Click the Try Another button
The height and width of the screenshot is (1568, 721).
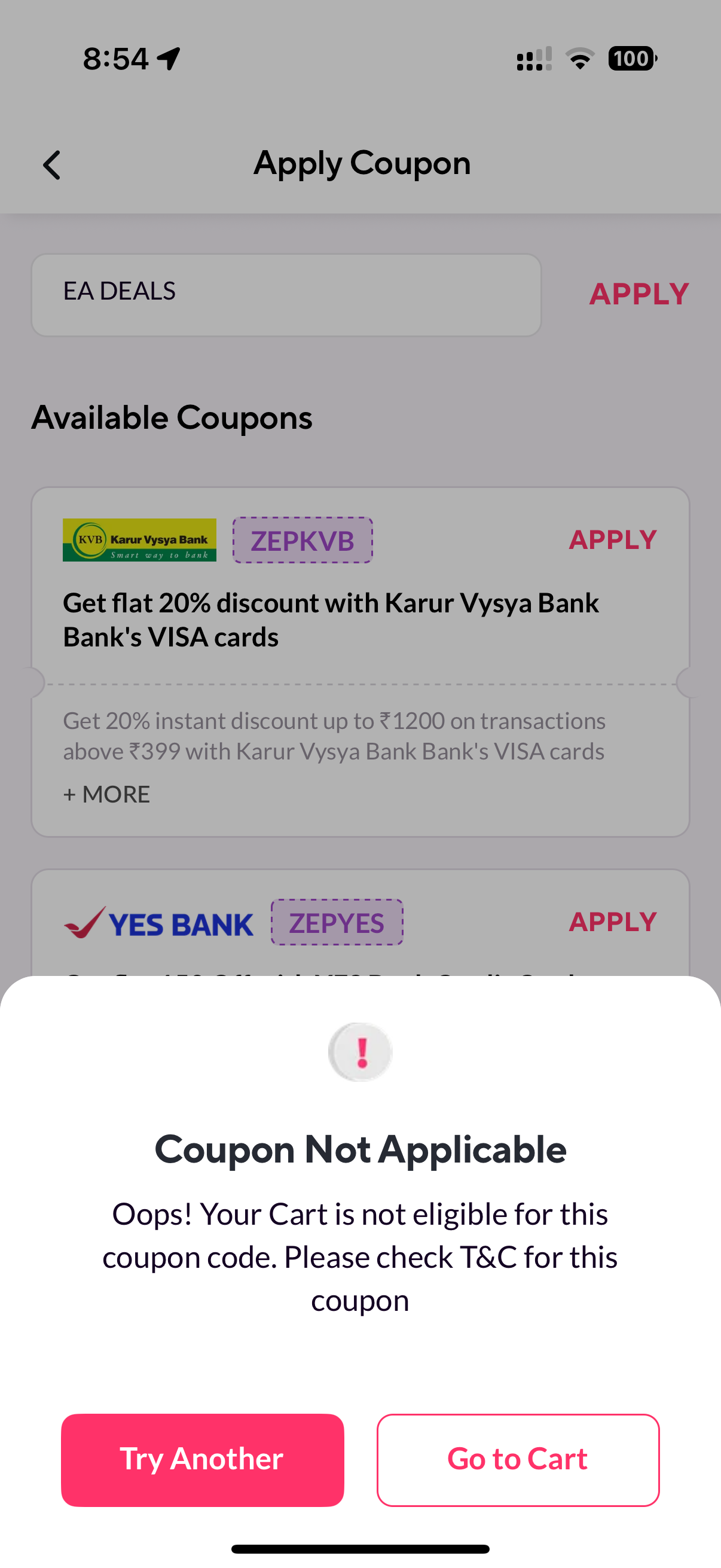coord(203,1460)
